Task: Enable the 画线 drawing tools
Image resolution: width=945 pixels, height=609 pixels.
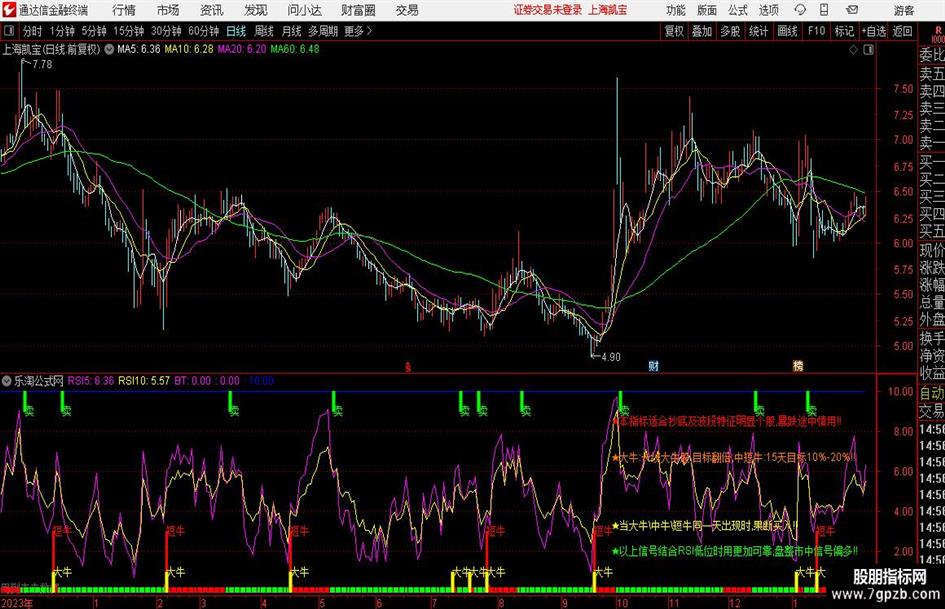Action: [788, 30]
